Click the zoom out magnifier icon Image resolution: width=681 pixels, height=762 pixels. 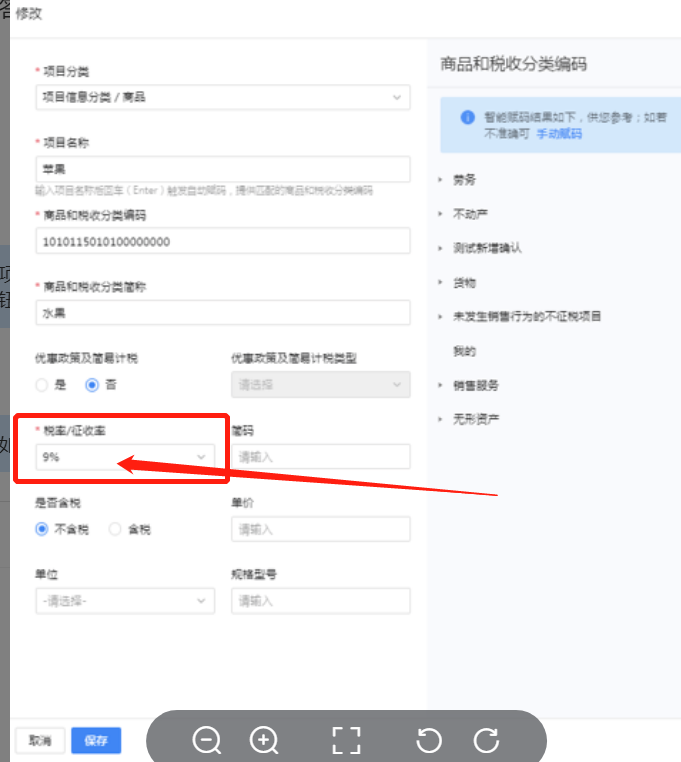point(207,740)
